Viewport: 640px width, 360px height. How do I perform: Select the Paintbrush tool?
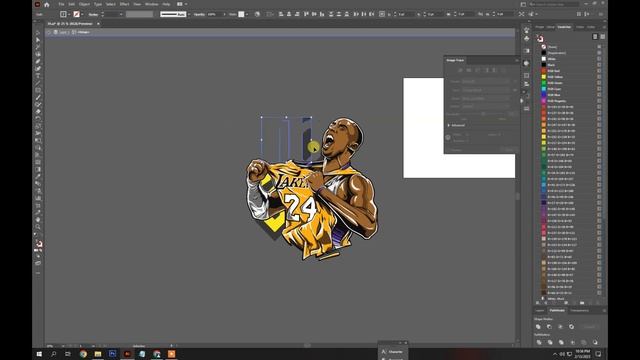38,97
